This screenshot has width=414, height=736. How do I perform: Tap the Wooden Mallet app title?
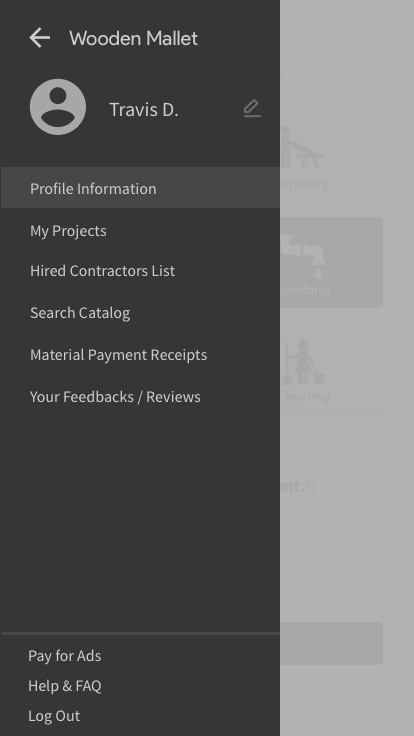[133, 38]
